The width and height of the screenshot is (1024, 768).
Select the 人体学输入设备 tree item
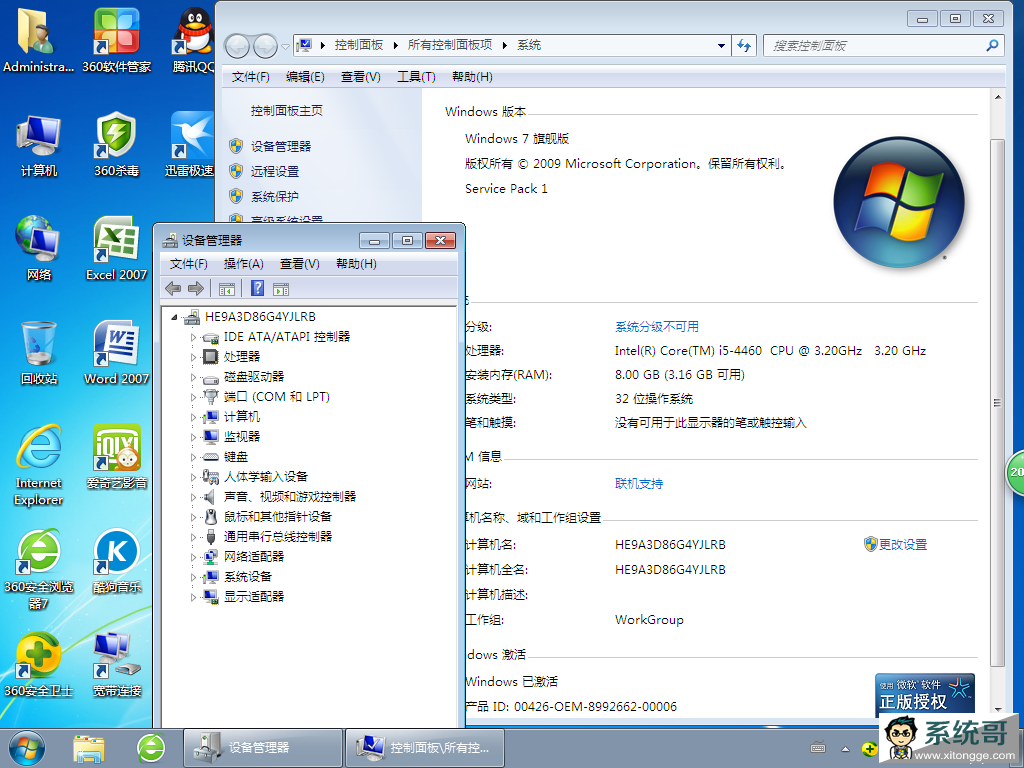(x=266, y=477)
